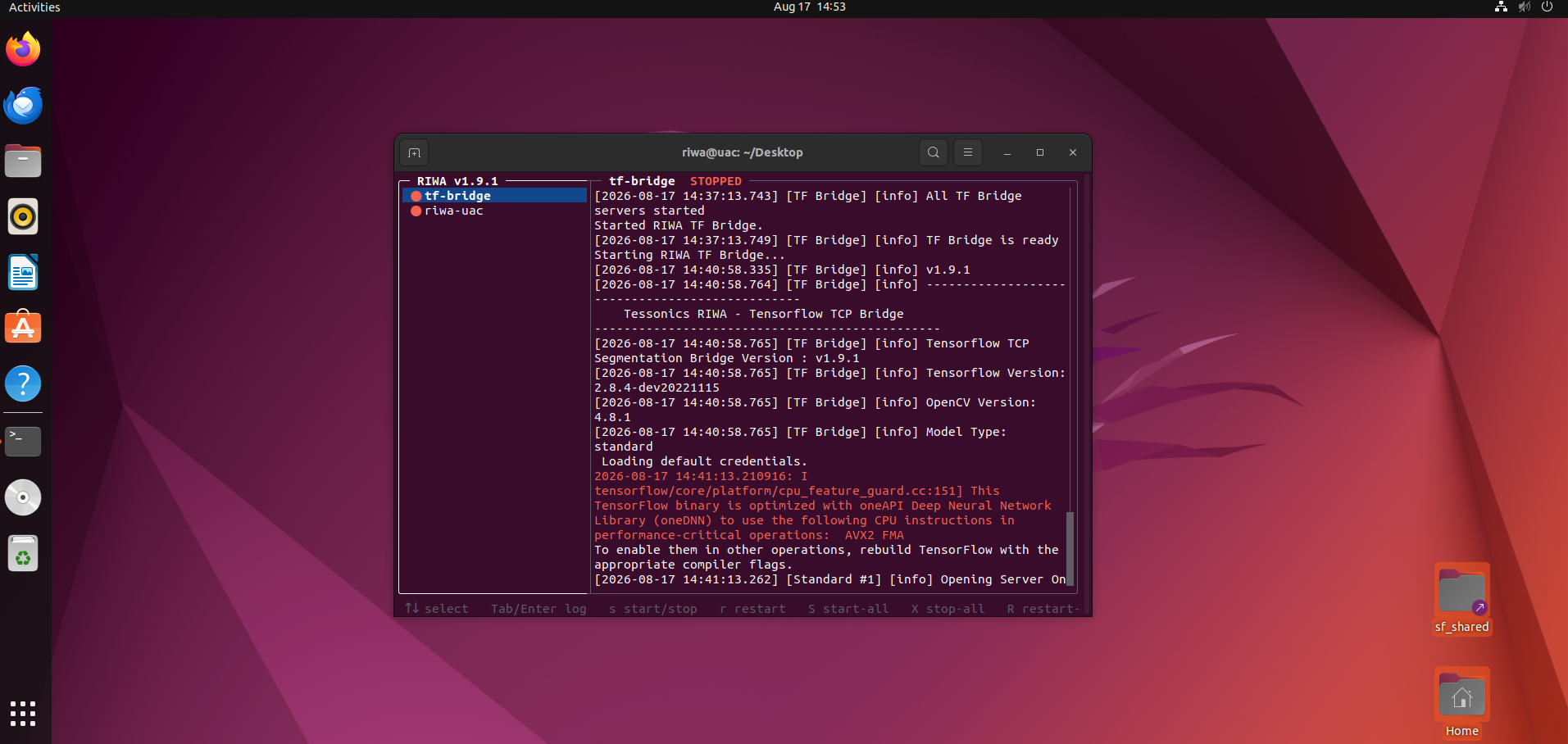Select the Home desktop folder
This screenshot has height=744, width=1568.
point(1462,704)
